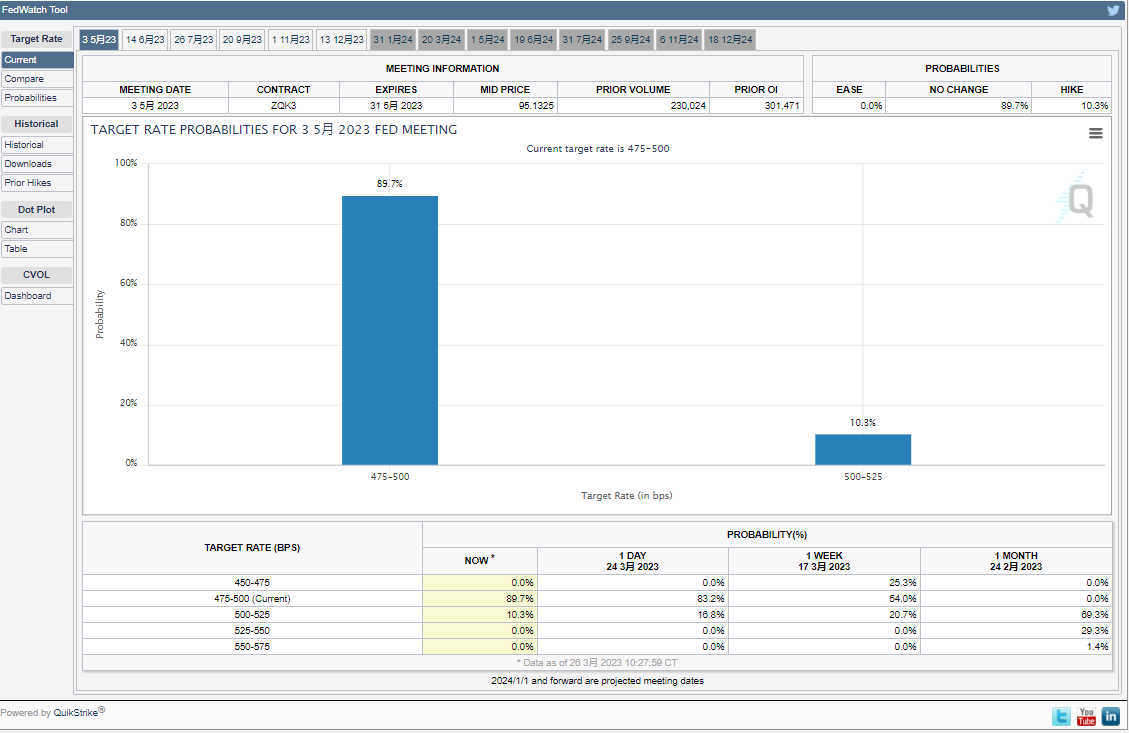Click the Twitter bird icon in header

point(1113,10)
